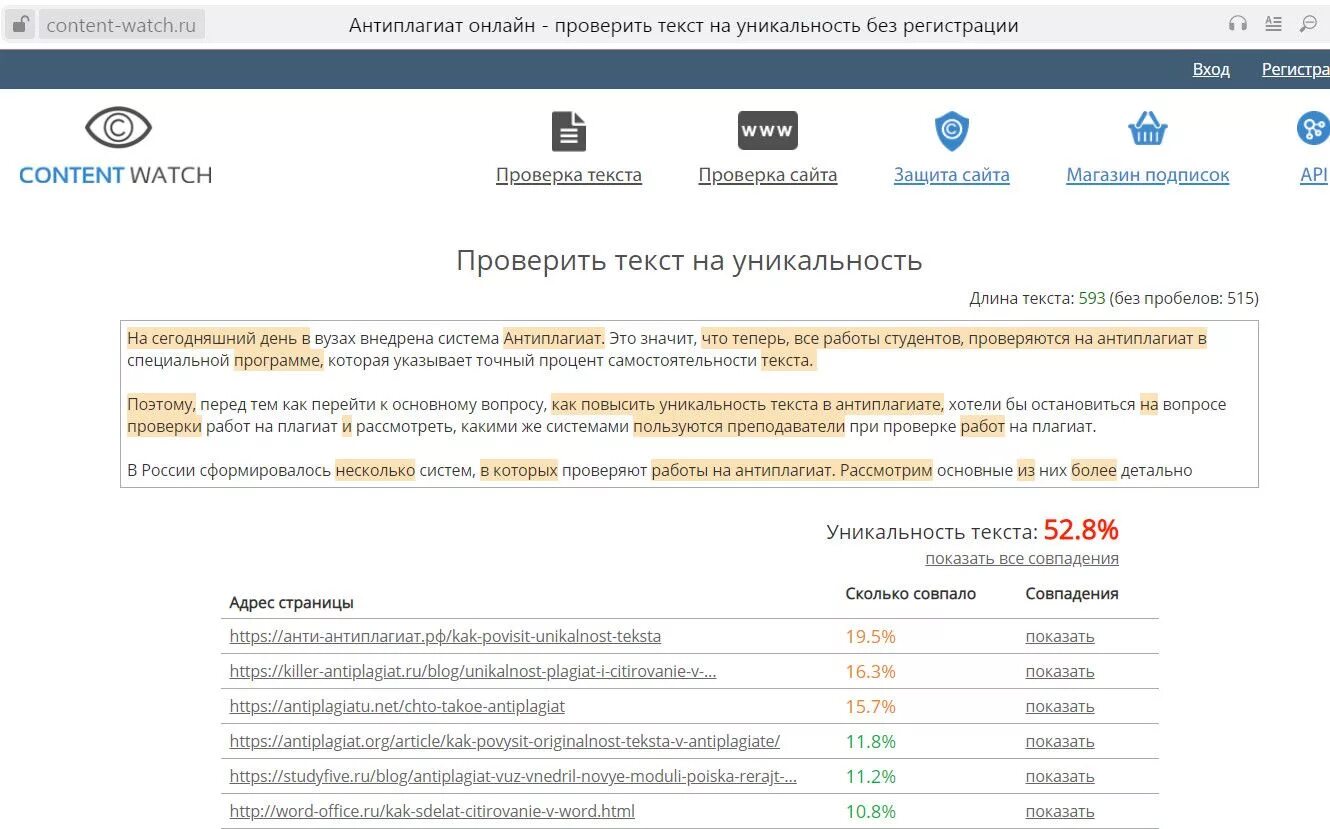Click highlighted phrase пользуются преподаватели
This screenshot has height=829, width=1330.
739,427
